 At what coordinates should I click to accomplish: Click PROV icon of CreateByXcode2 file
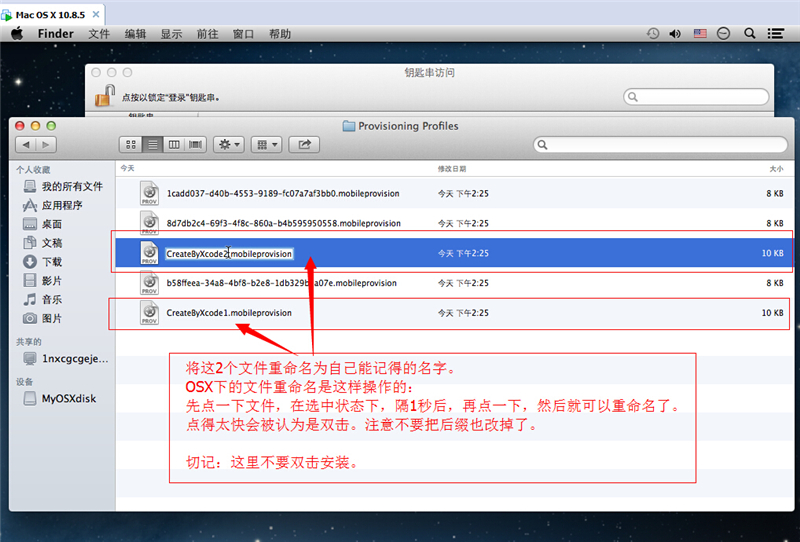pos(149,253)
